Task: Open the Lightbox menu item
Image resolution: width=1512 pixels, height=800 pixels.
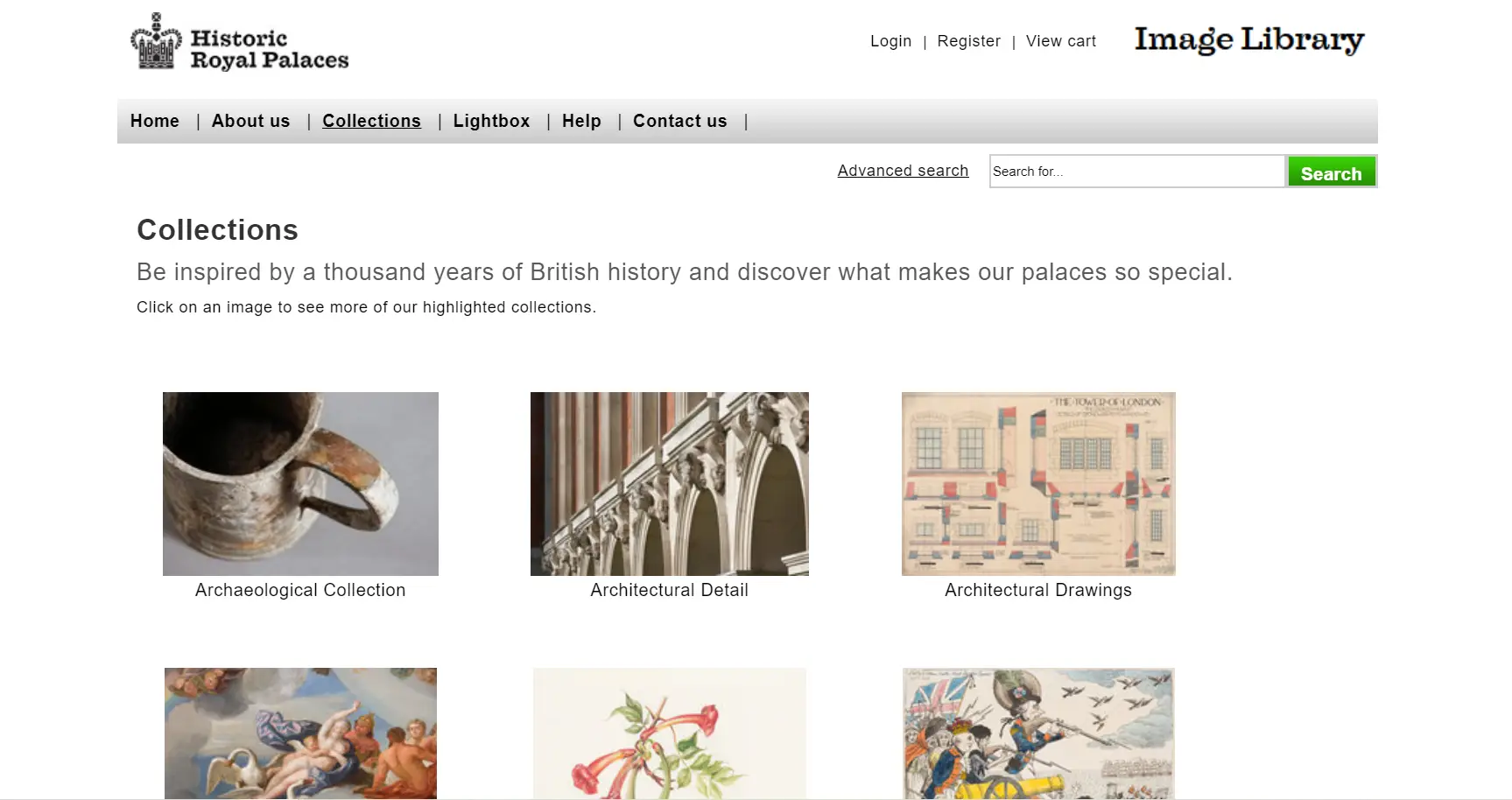Action: (491, 121)
